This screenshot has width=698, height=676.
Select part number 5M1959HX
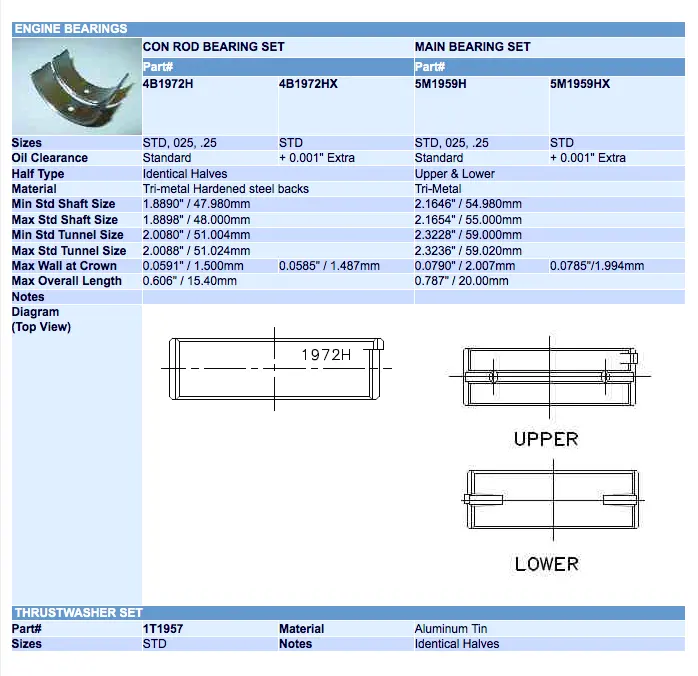click(x=580, y=84)
